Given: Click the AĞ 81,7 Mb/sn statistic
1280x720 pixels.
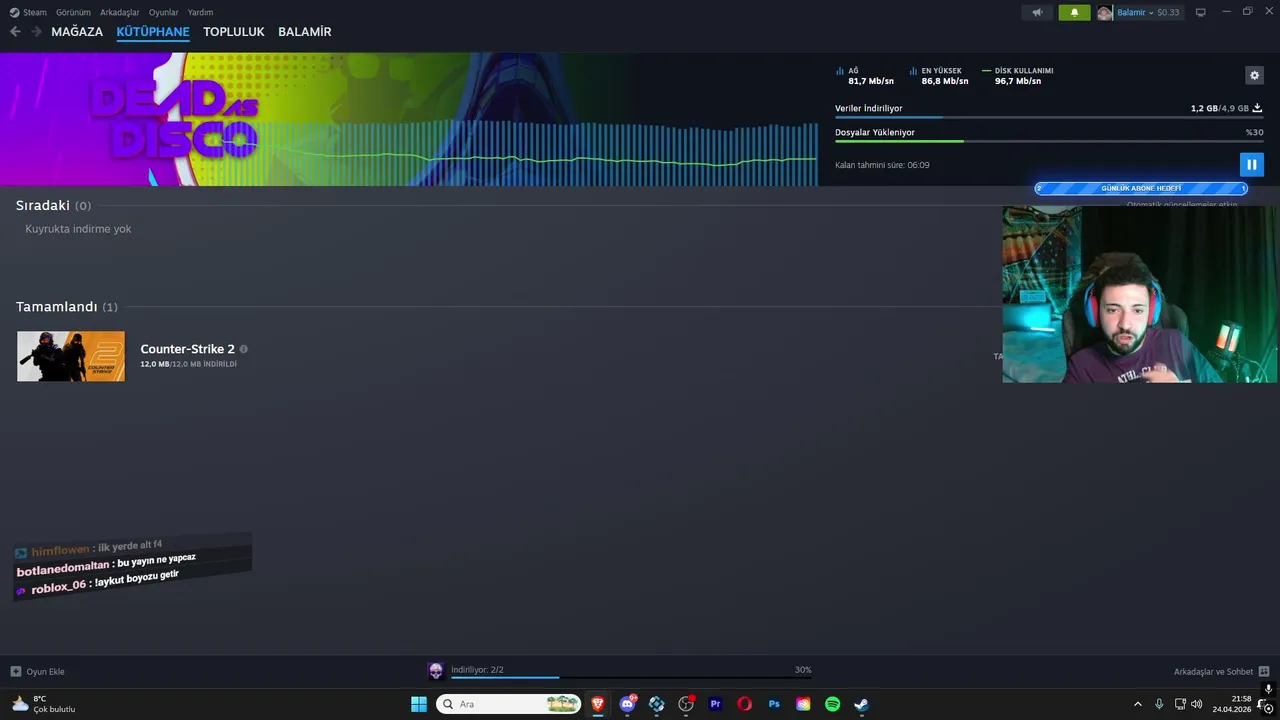Looking at the screenshot, I should [865, 76].
